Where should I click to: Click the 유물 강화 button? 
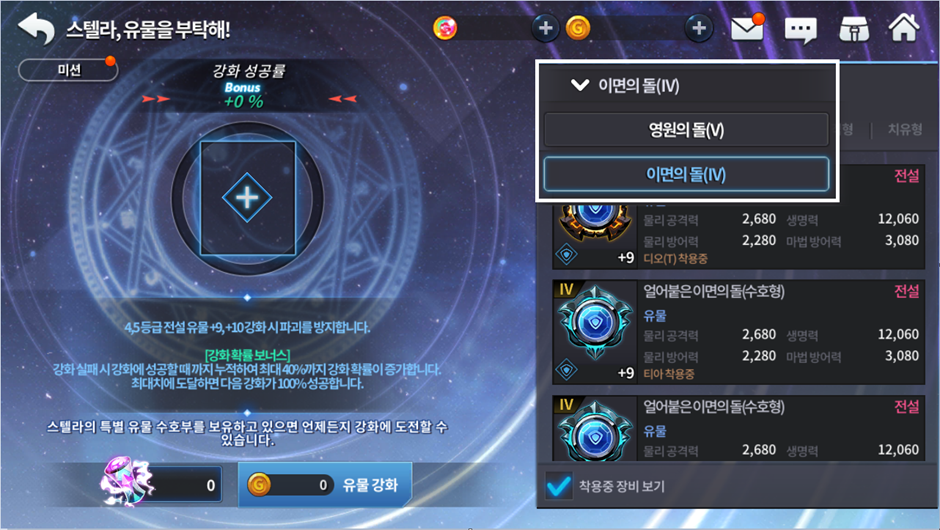(325, 484)
